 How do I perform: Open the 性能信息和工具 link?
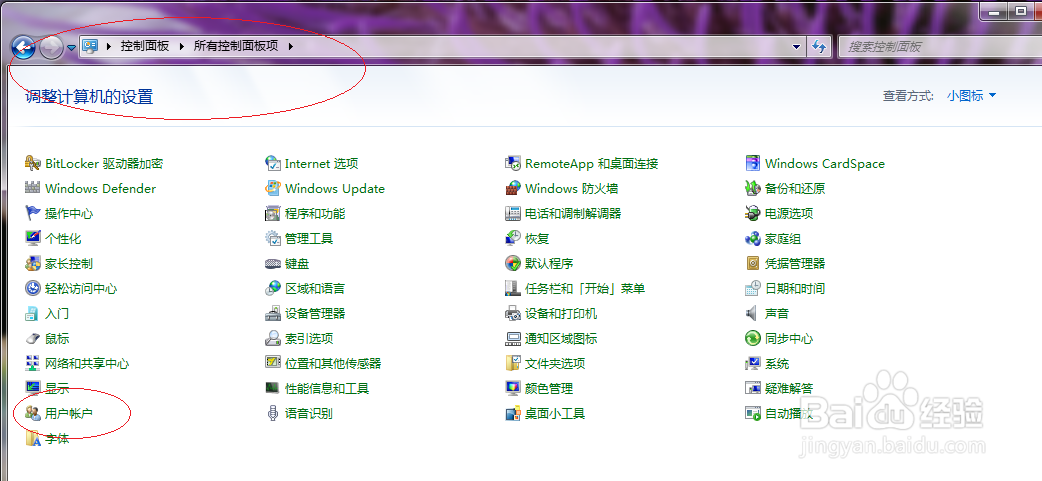[x=327, y=389]
